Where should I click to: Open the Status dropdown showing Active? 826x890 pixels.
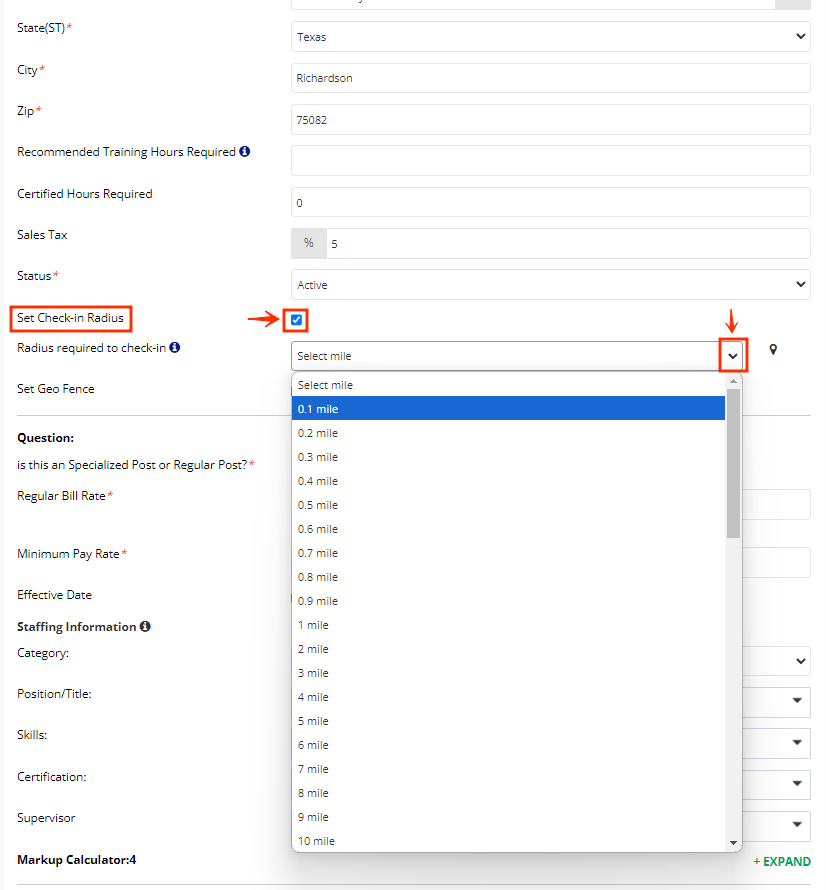coord(550,285)
